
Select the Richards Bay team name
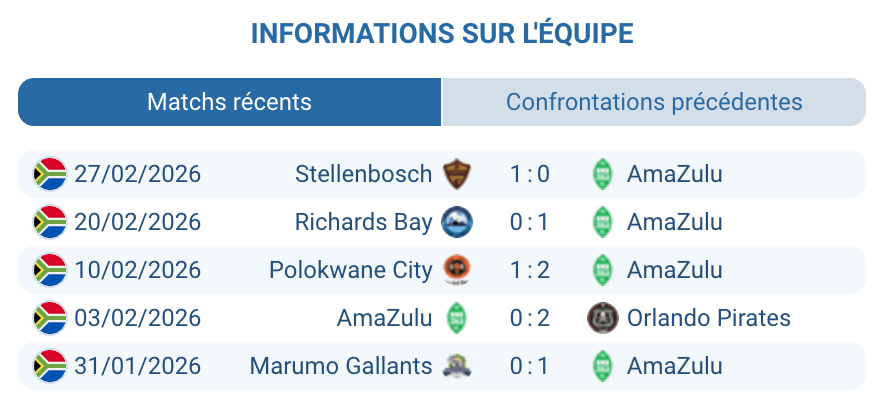coord(363,222)
